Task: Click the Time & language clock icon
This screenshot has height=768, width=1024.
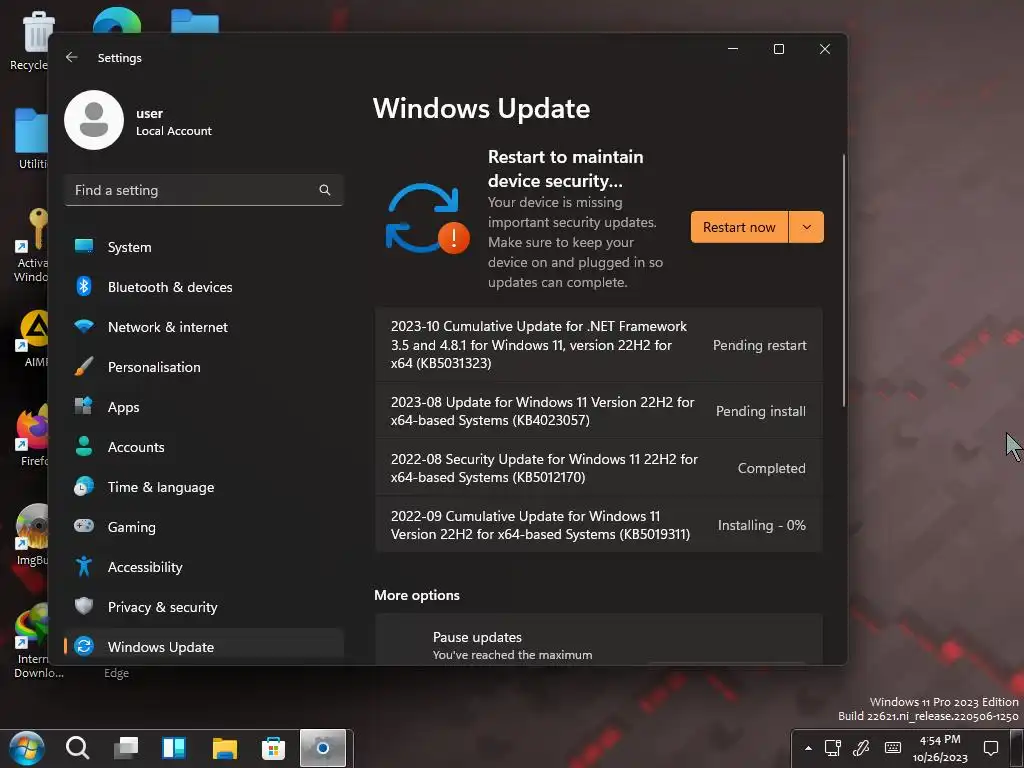Action: [x=84, y=487]
